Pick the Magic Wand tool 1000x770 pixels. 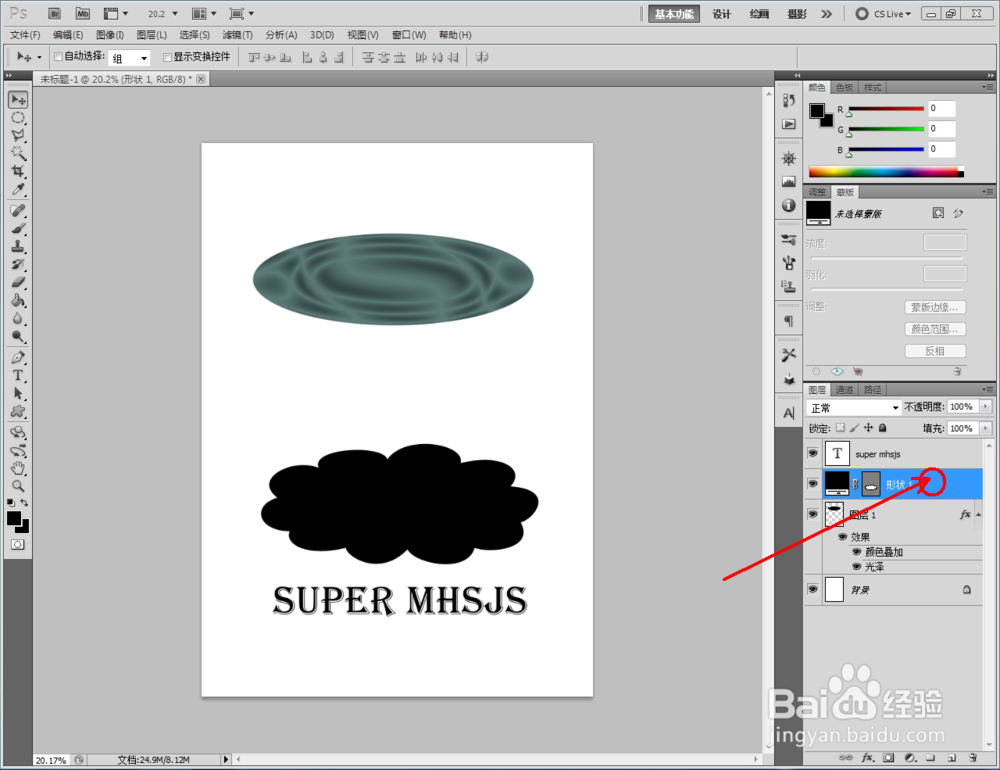18,154
